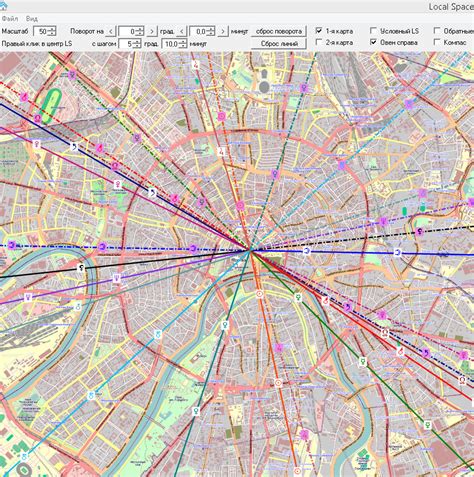Screen dimensions: 474x477
Task: Click the Saturn glyph on the dark blue line at upper left
Action: coord(75,147)
